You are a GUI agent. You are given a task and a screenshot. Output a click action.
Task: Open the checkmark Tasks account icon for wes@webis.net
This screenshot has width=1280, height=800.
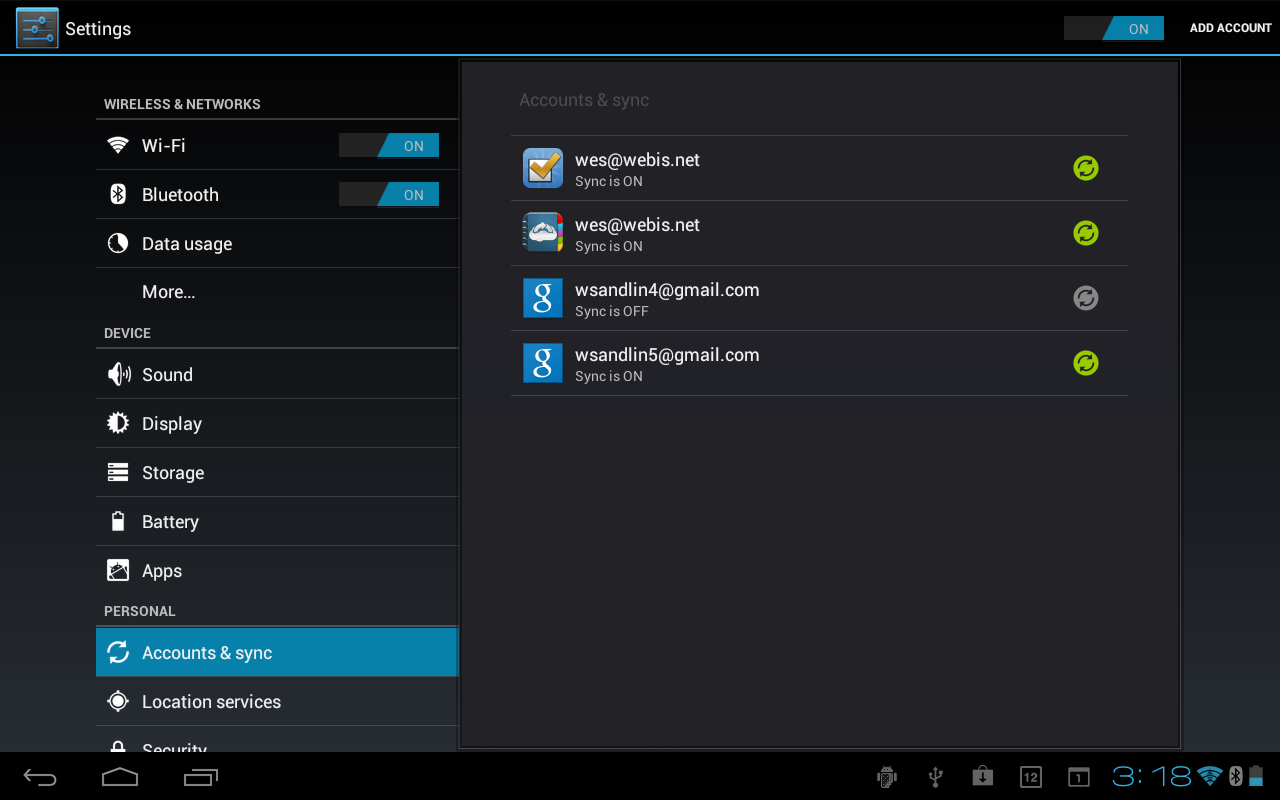pyautogui.click(x=542, y=167)
